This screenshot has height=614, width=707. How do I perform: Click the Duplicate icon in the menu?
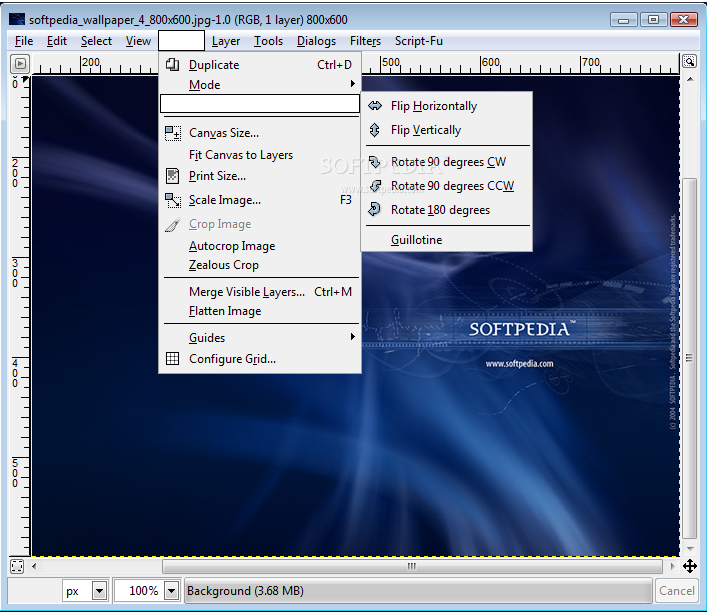[172, 64]
